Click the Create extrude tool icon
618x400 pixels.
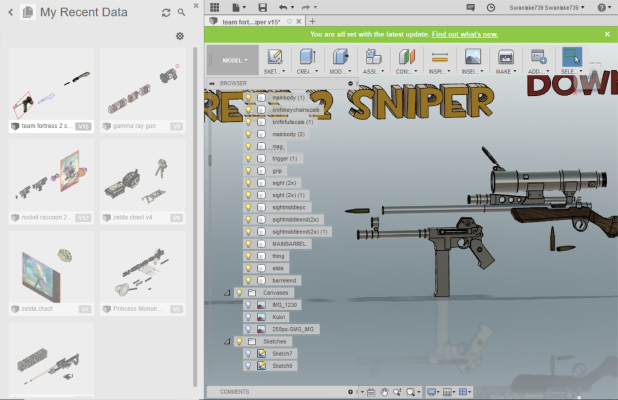click(307, 57)
